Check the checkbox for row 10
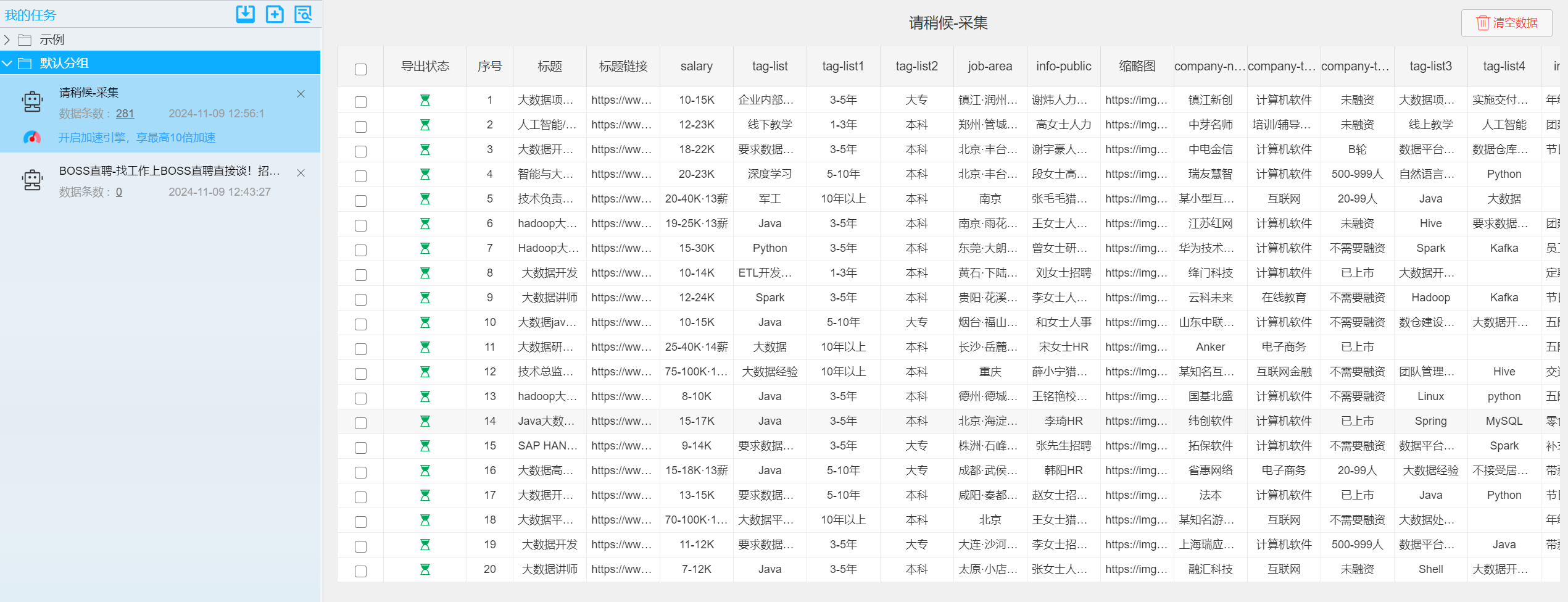Image resolution: width=1568 pixels, height=602 pixels. 361,324
